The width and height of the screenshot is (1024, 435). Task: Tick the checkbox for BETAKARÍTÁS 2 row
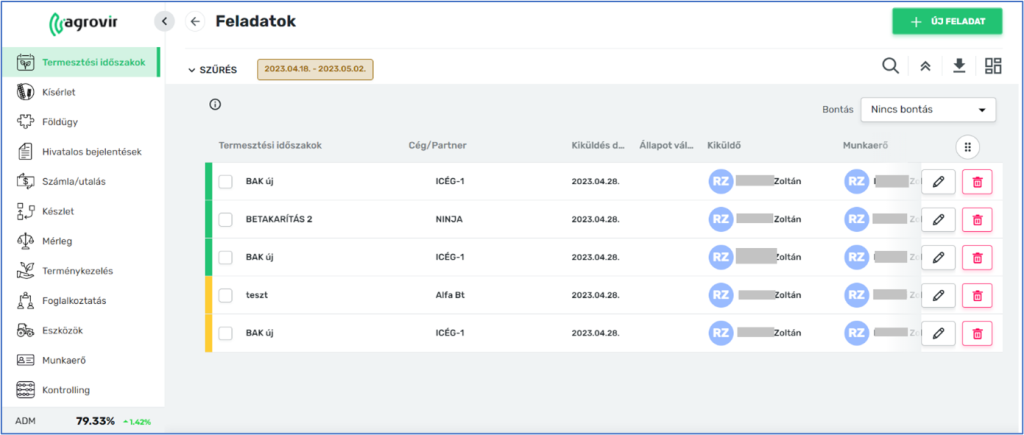pos(225,220)
